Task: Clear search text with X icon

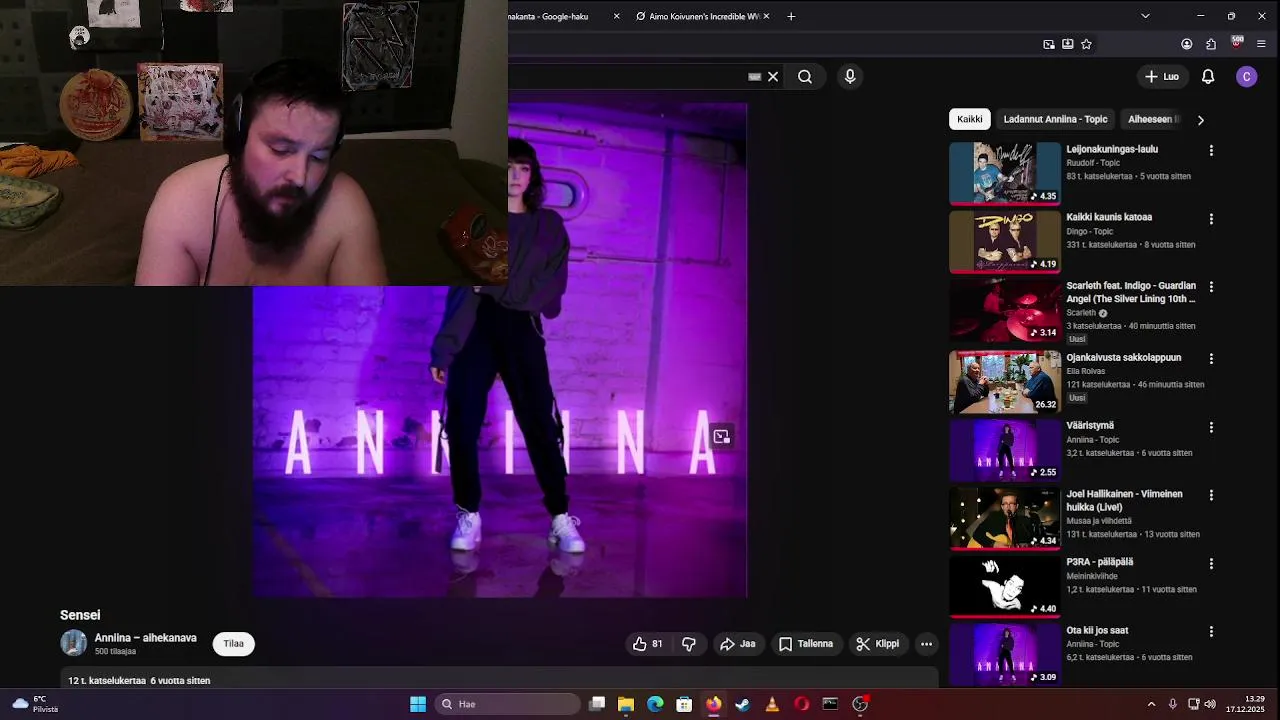Action: tap(773, 77)
